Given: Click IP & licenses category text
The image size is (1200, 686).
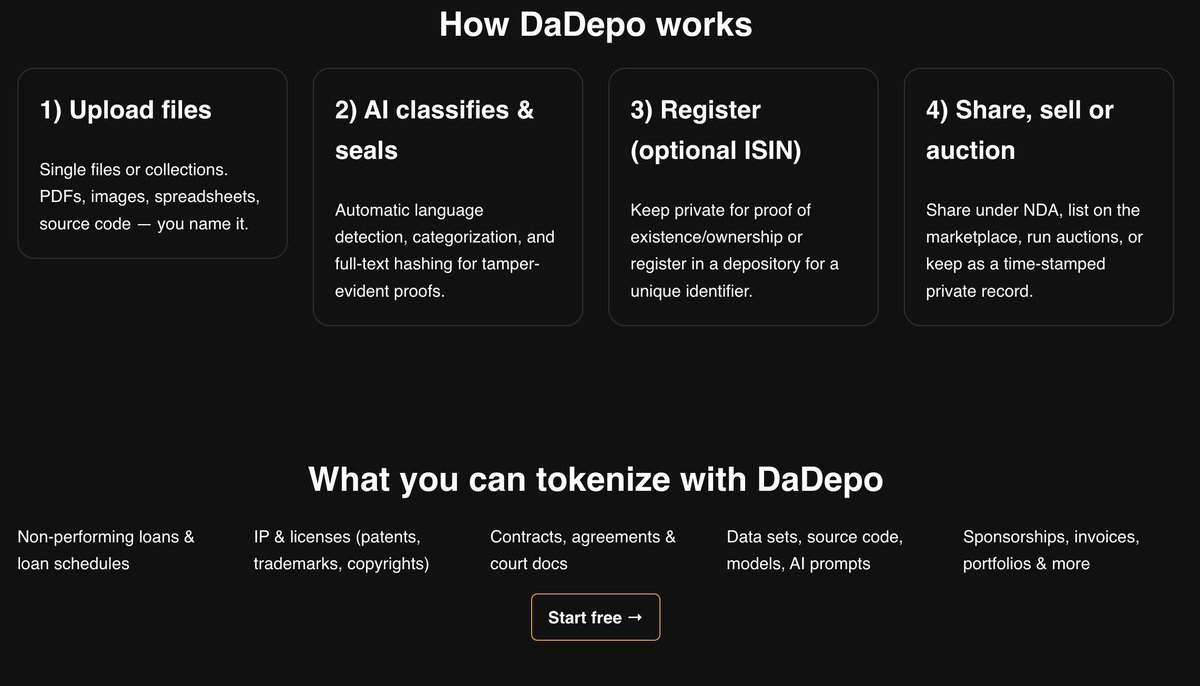Looking at the screenshot, I should pos(340,550).
